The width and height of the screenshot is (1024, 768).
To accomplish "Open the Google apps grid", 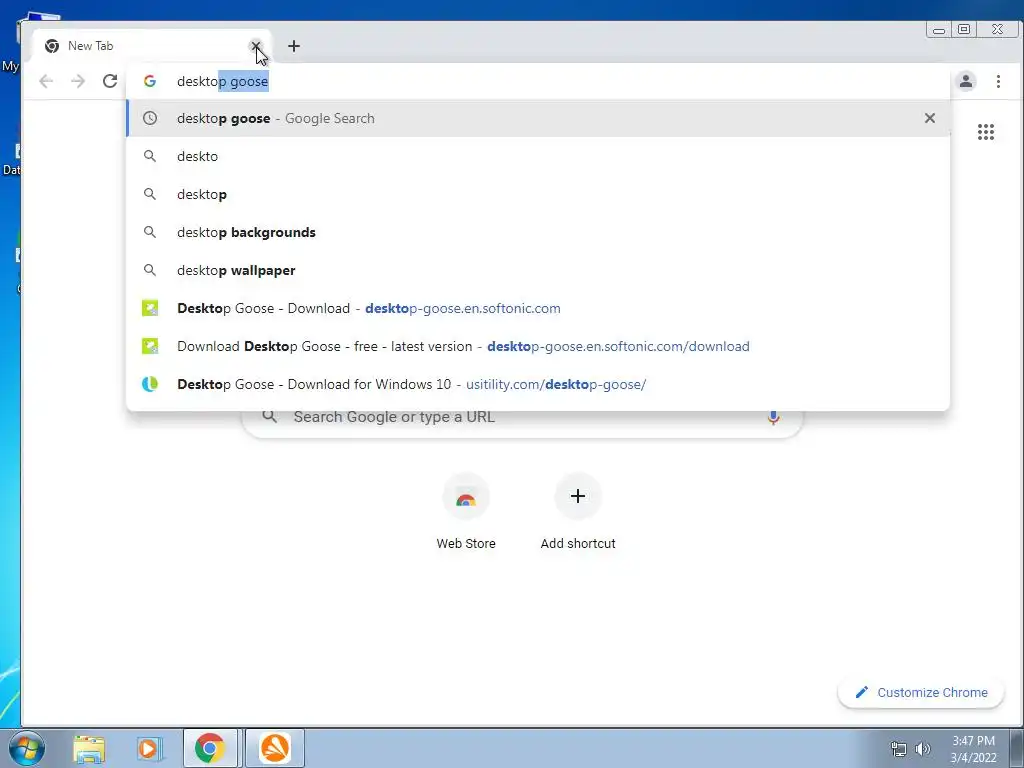I will tap(985, 132).
